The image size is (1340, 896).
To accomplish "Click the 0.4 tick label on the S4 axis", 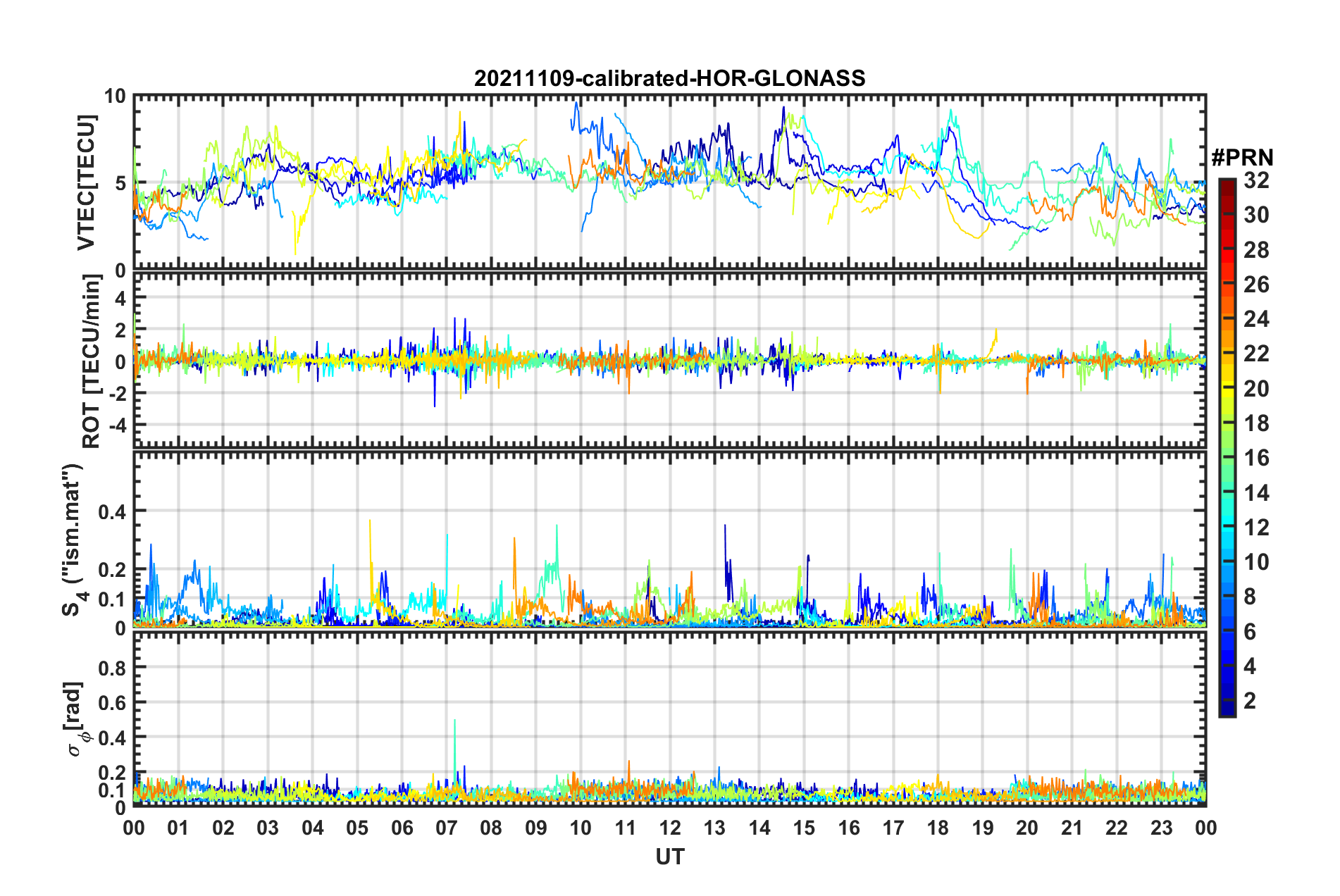I will (x=112, y=511).
